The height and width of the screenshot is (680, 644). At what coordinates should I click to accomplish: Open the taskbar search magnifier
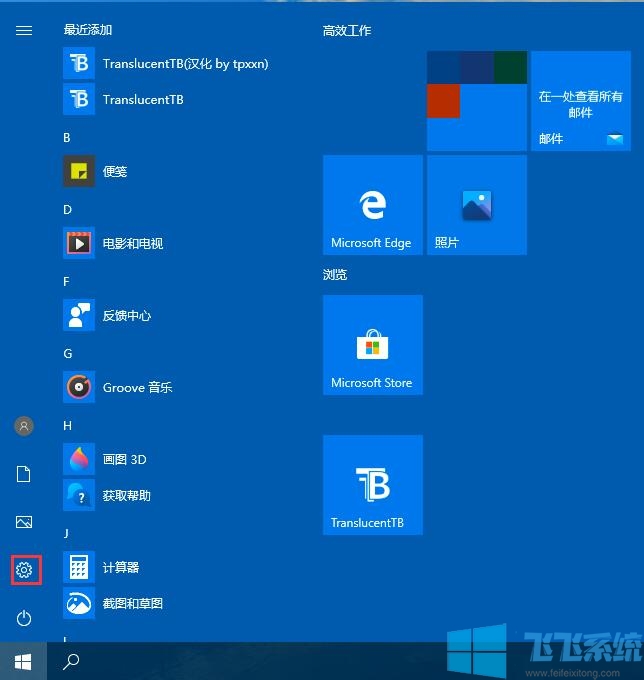click(x=71, y=661)
